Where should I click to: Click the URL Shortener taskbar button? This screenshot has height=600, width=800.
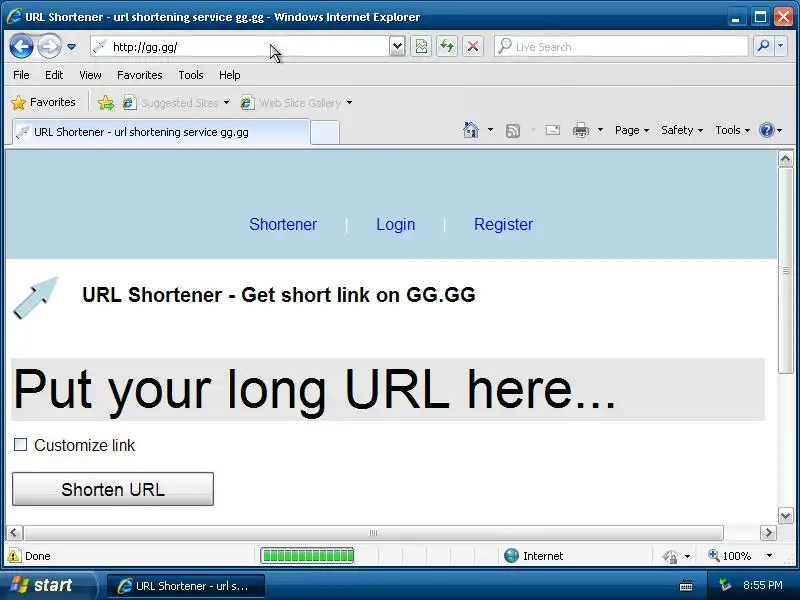pos(186,586)
